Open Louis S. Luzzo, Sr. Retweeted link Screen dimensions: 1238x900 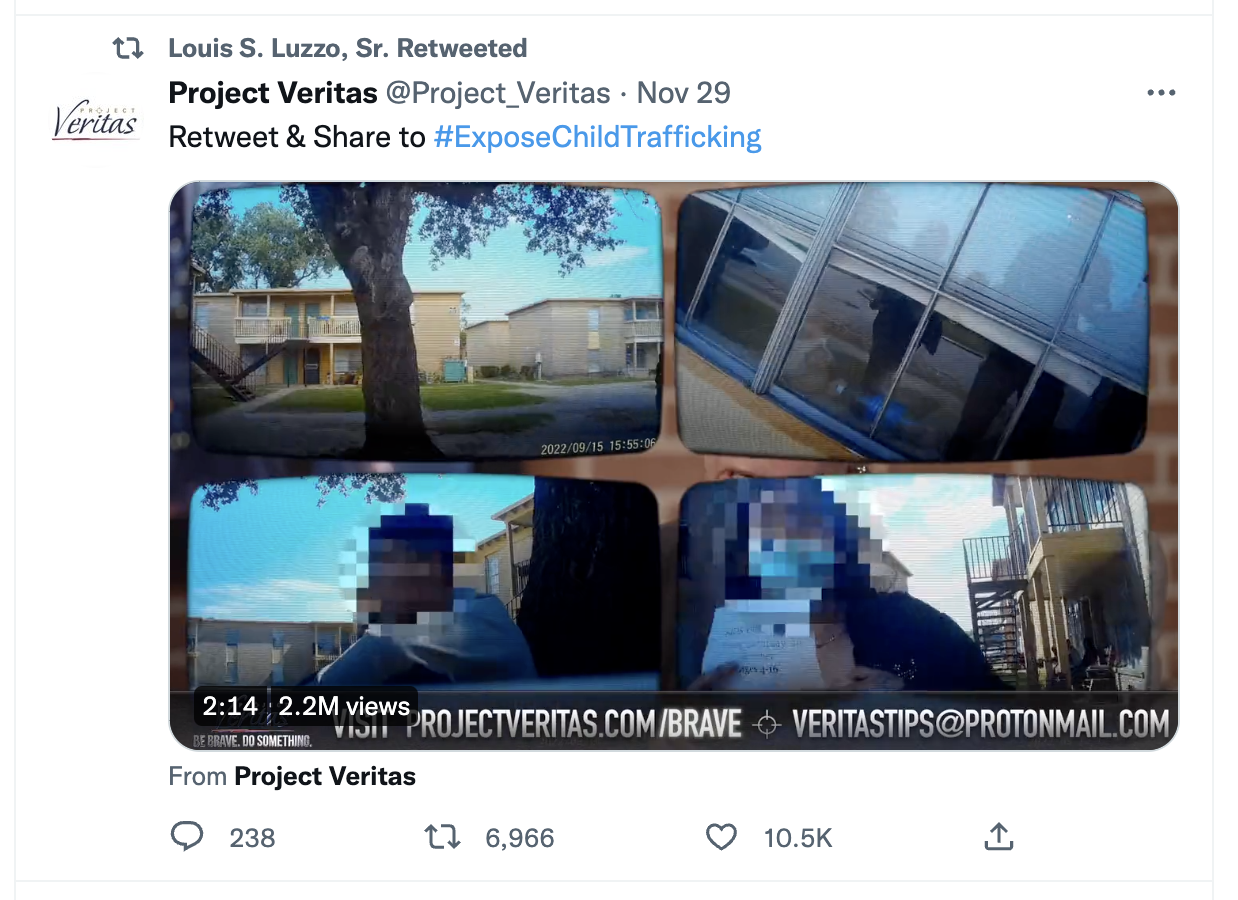click(347, 48)
